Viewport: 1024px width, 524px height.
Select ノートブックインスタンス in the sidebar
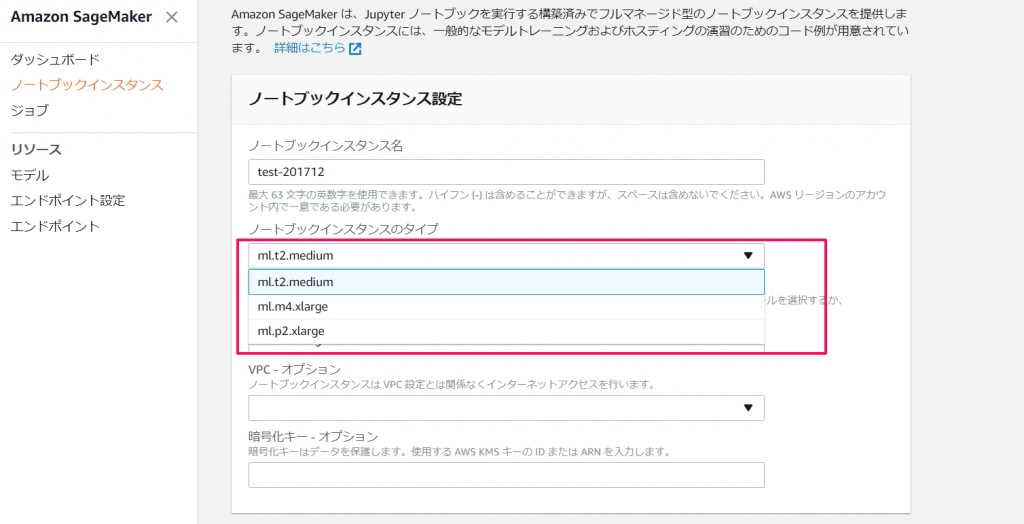coord(87,85)
